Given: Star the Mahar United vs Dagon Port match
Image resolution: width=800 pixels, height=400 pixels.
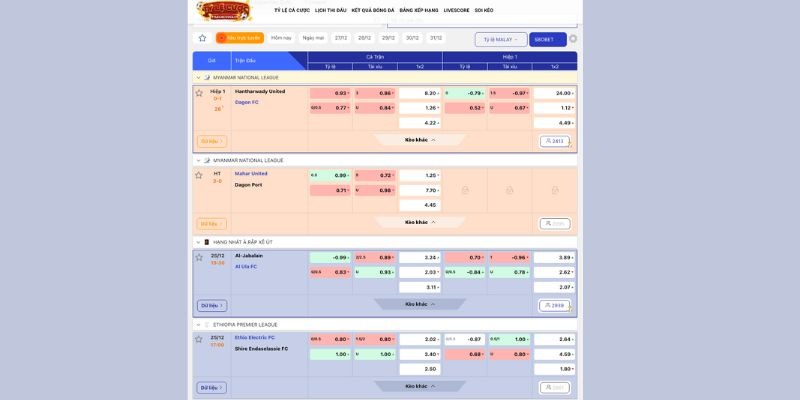Looking at the screenshot, I should coord(199,174).
